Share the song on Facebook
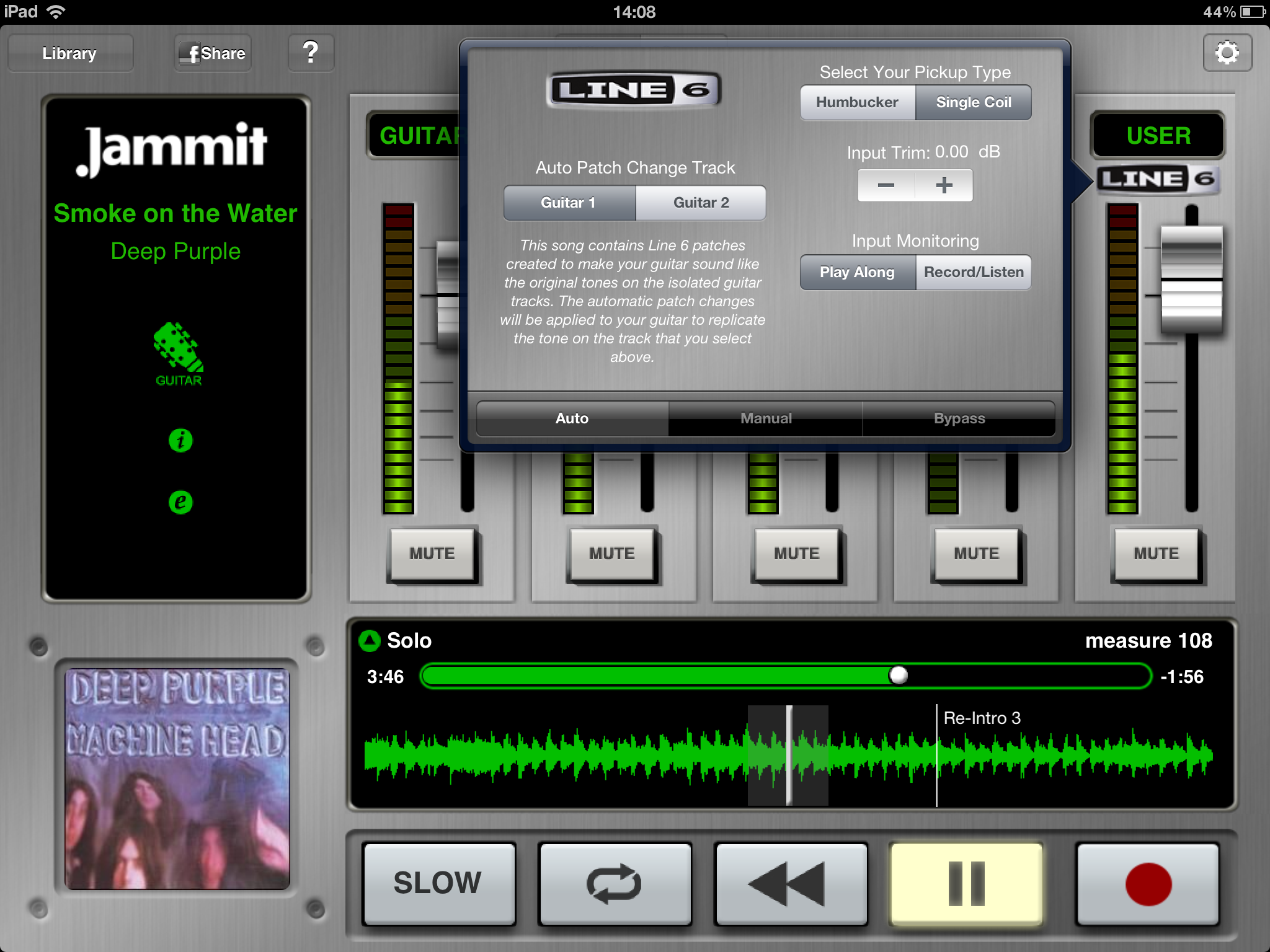The height and width of the screenshot is (952, 1270). click(x=213, y=53)
